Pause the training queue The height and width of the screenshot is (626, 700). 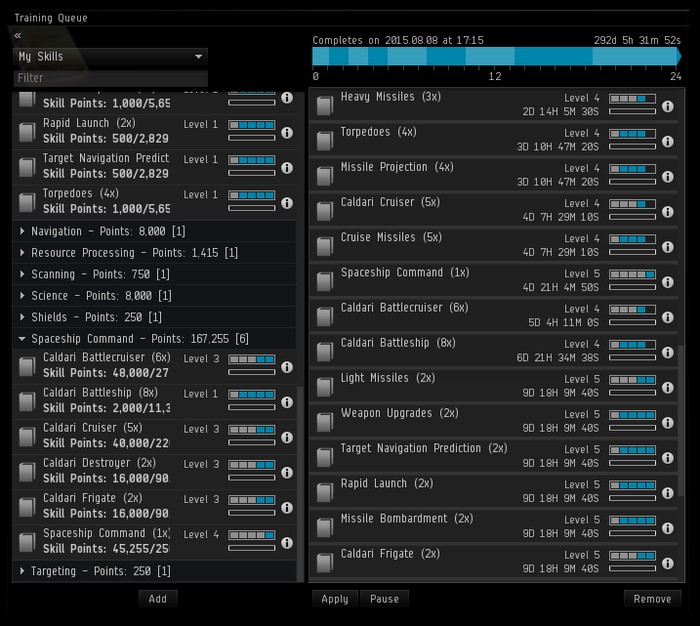pyautogui.click(x=384, y=599)
